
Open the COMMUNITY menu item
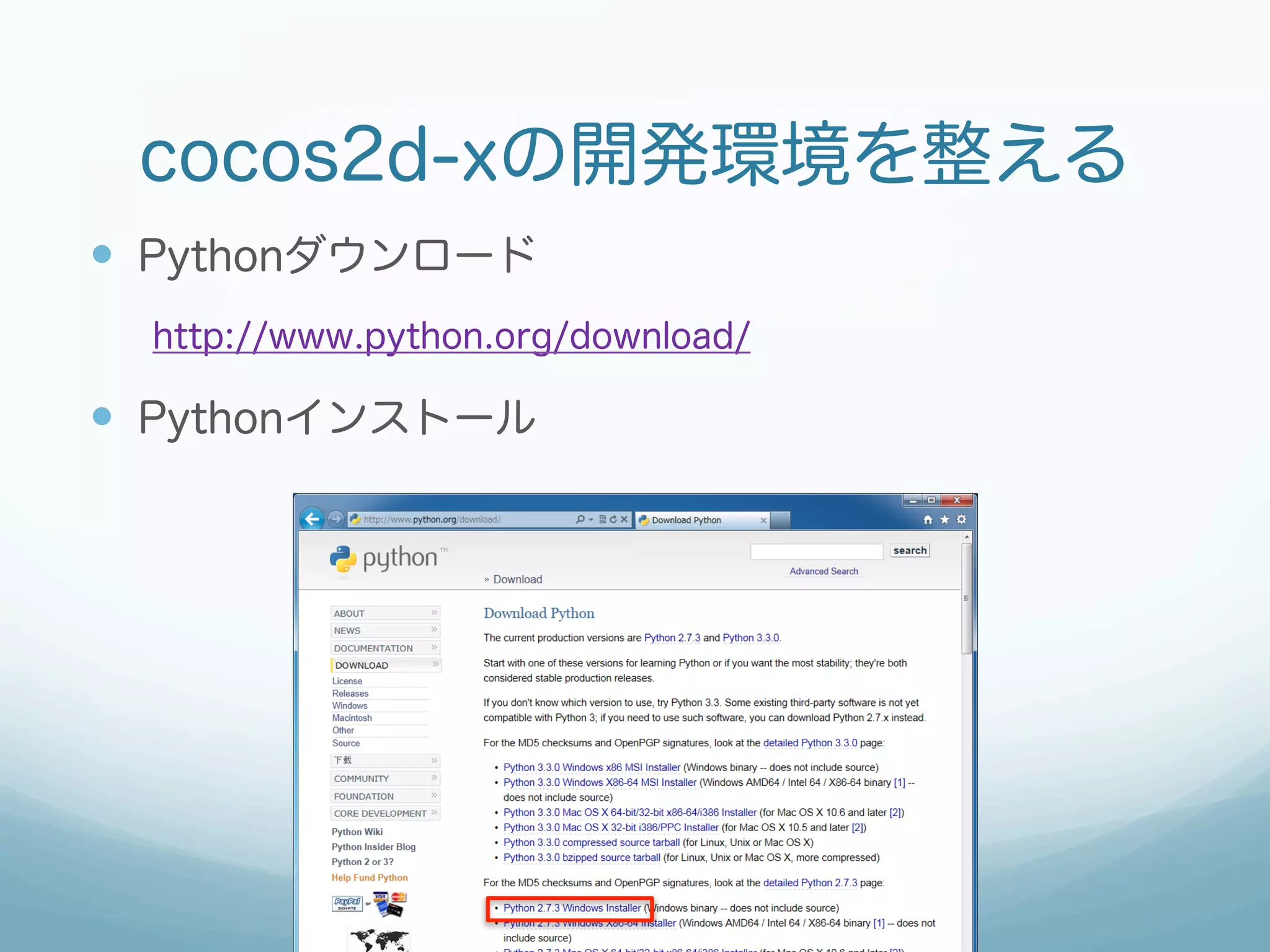[385, 778]
